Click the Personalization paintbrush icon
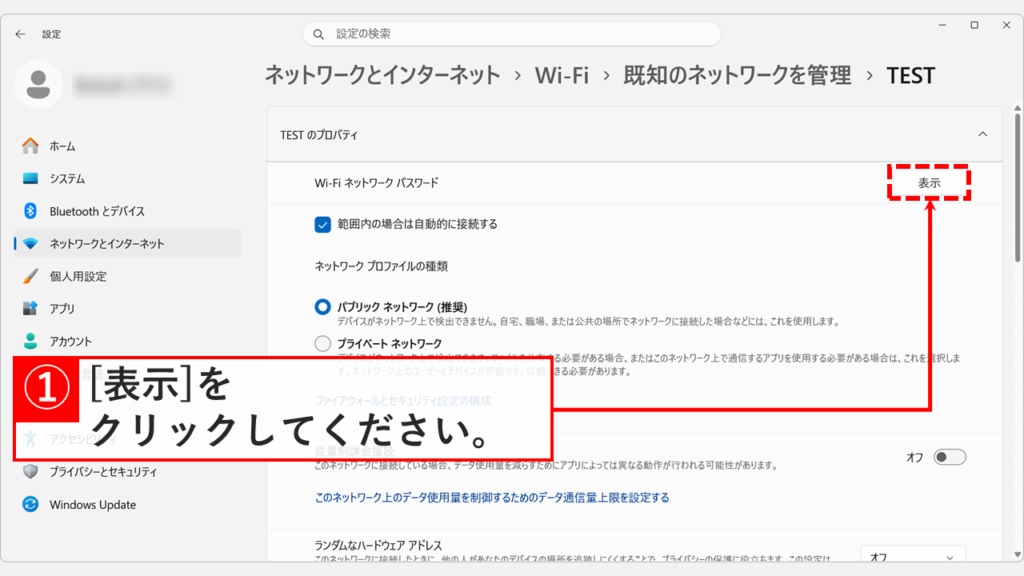1024x576 pixels. pos(30,276)
